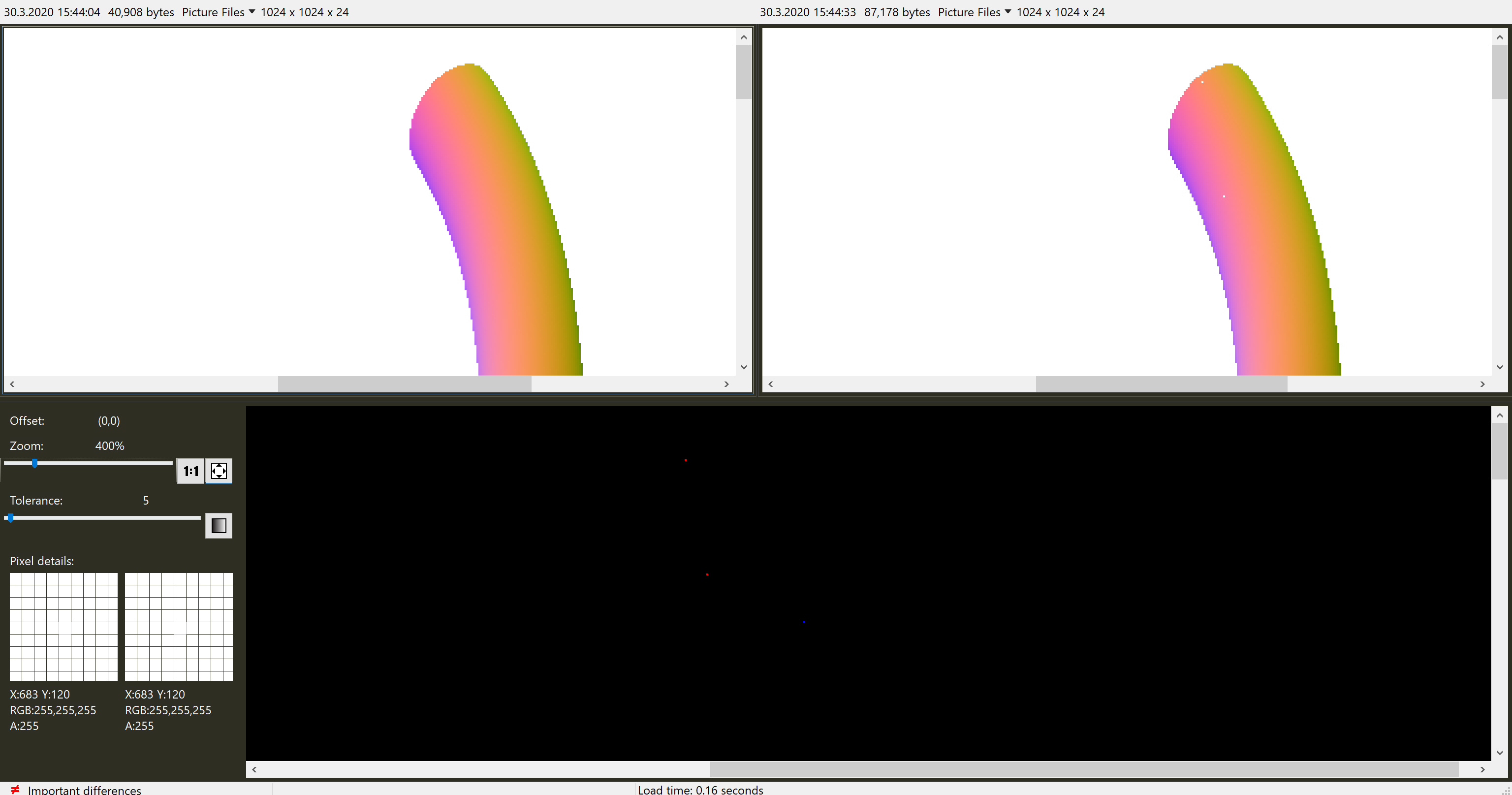The width and height of the screenshot is (1512, 795).
Task: Click the left image horizontal scrollbar thumb
Action: coord(405,384)
